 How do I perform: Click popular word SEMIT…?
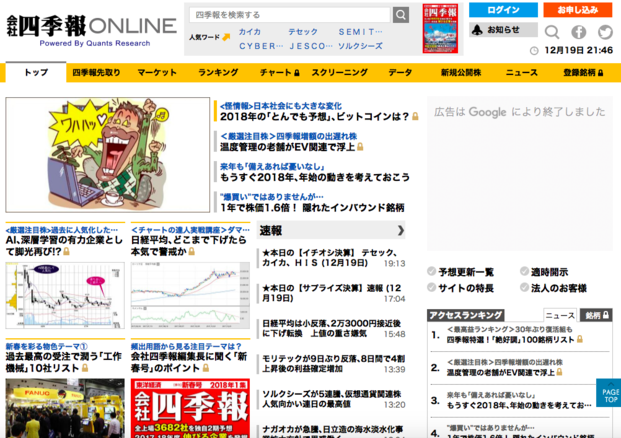360,32
